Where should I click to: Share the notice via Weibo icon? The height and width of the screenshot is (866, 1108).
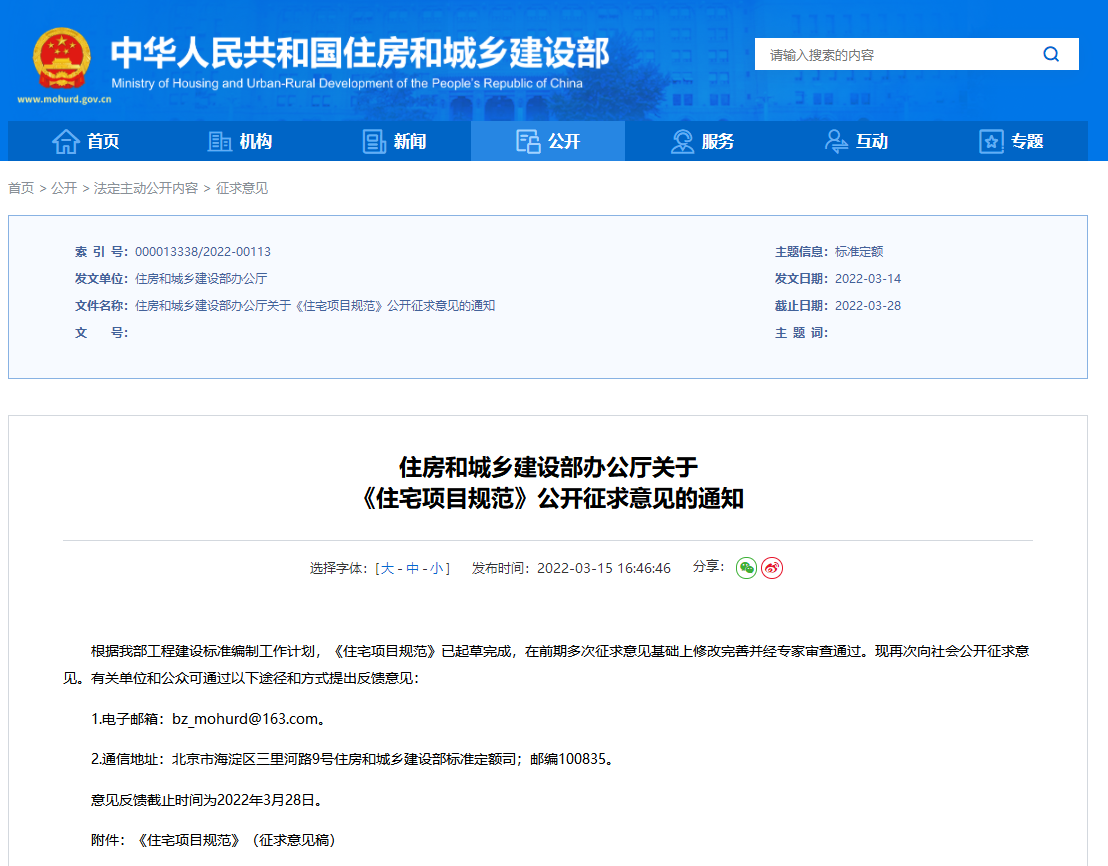pos(772,568)
